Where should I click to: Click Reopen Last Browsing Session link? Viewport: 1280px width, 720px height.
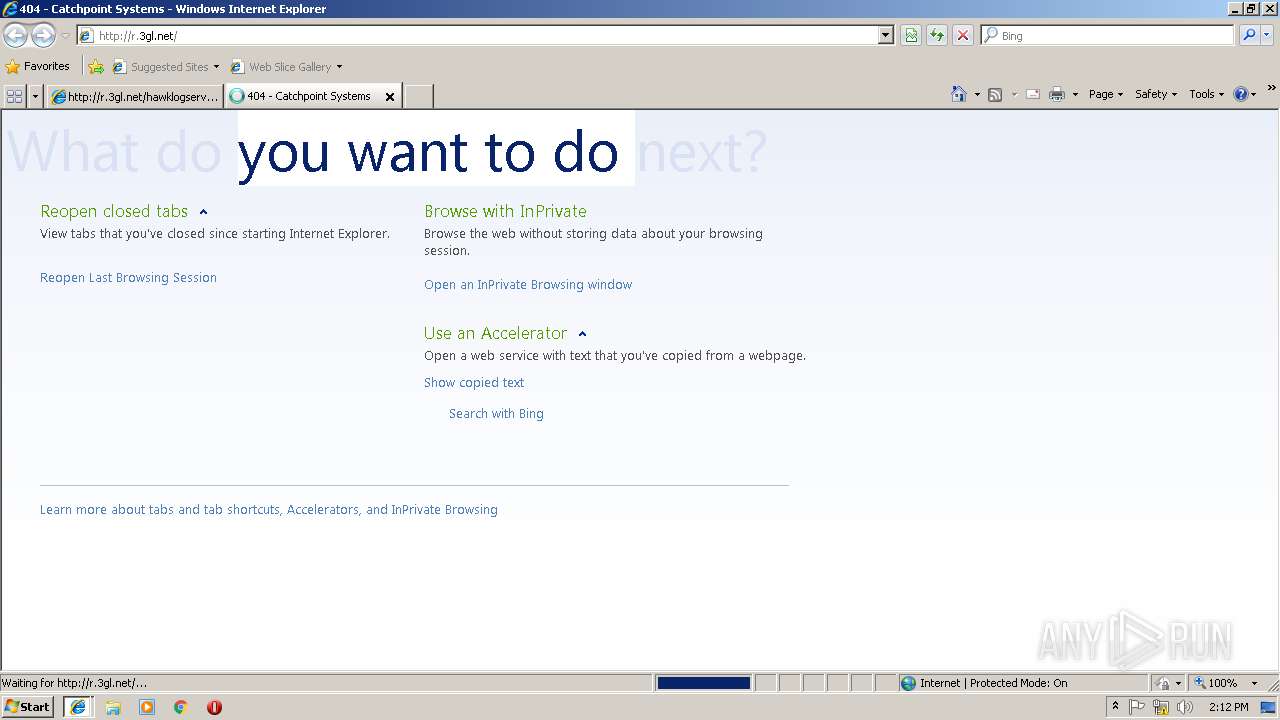pyautogui.click(x=128, y=278)
